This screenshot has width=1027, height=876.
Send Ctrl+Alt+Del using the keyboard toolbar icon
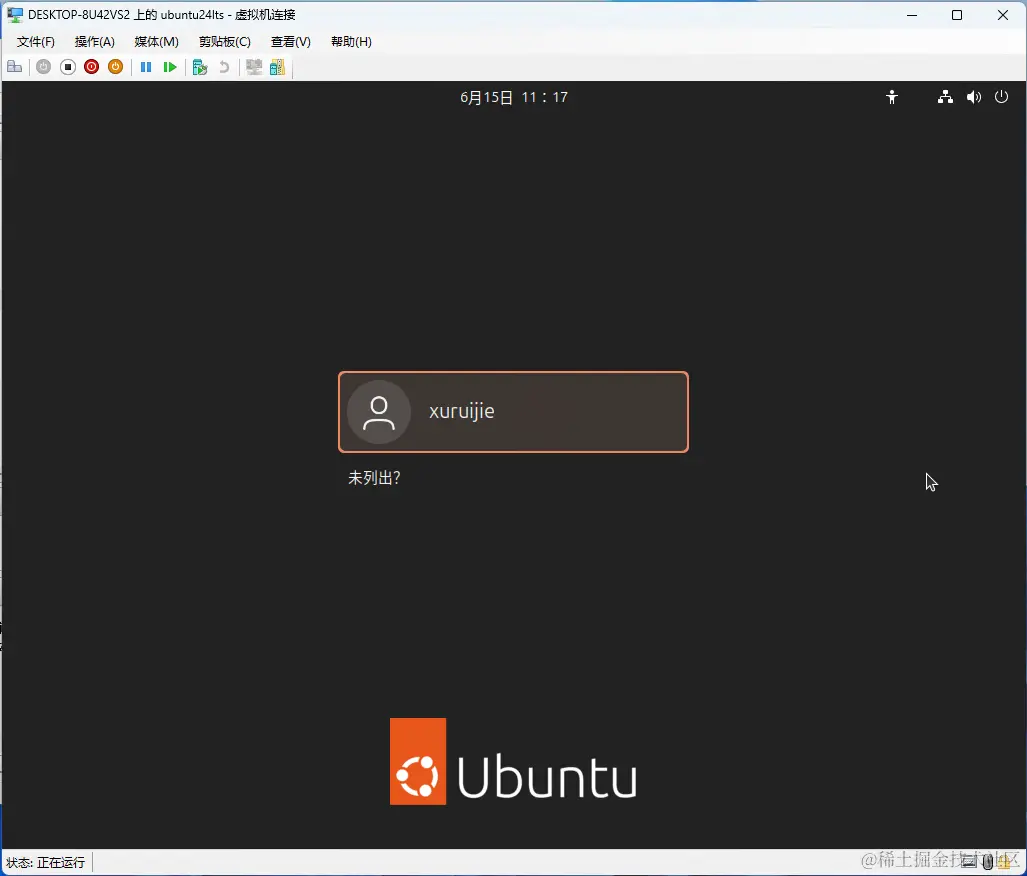(x=14, y=67)
